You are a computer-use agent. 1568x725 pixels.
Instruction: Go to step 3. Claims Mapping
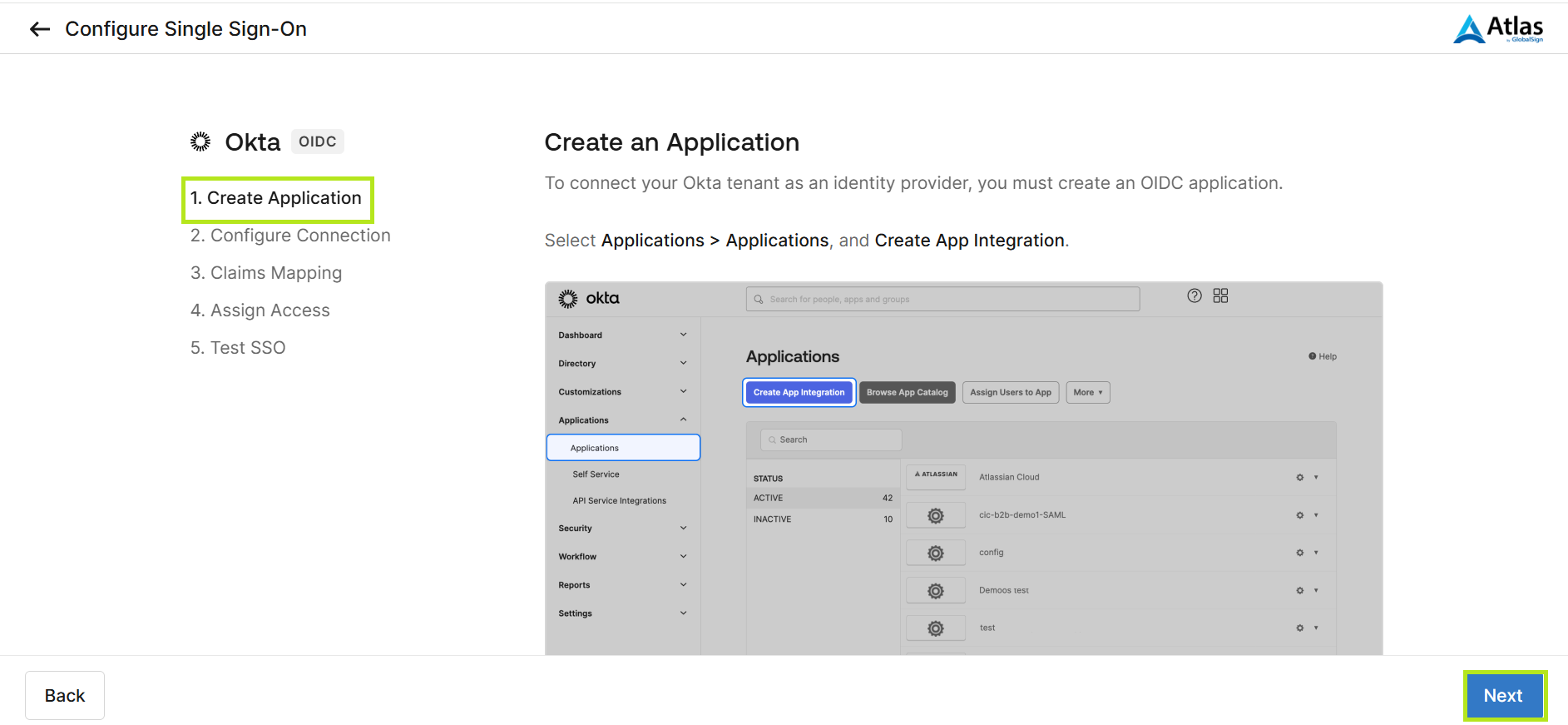pyautogui.click(x=266, y=273)
